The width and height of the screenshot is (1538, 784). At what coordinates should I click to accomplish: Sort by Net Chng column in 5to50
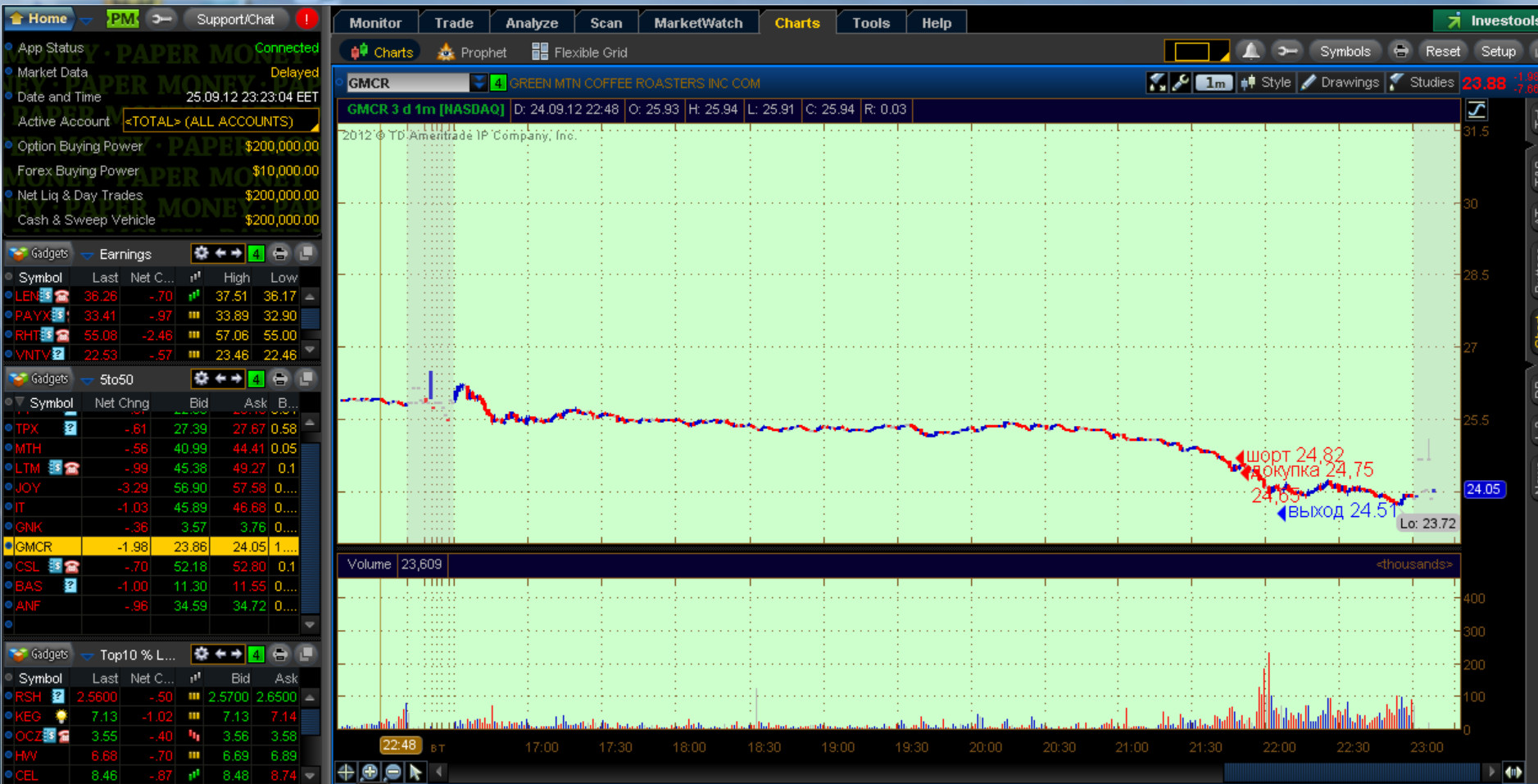pyautogui.click(x=121, y=403)
